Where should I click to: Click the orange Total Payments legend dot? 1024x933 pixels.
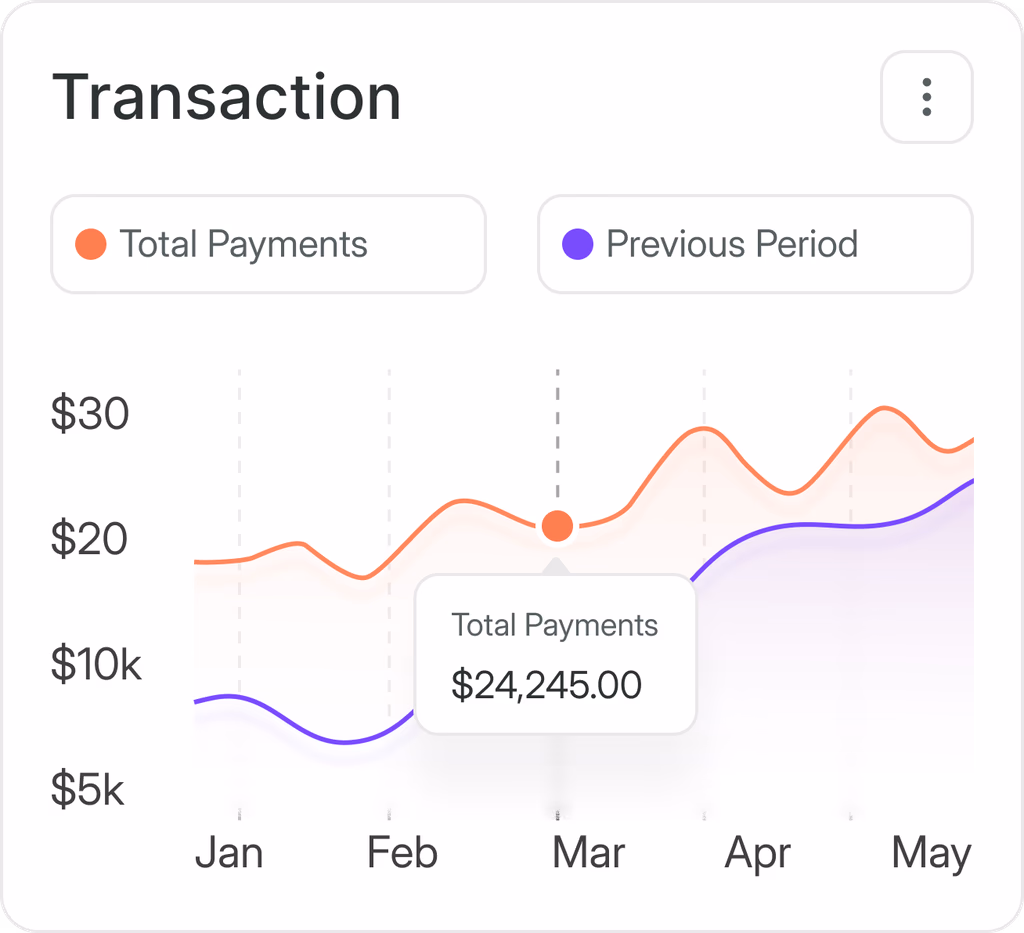[x=91, y=244]
